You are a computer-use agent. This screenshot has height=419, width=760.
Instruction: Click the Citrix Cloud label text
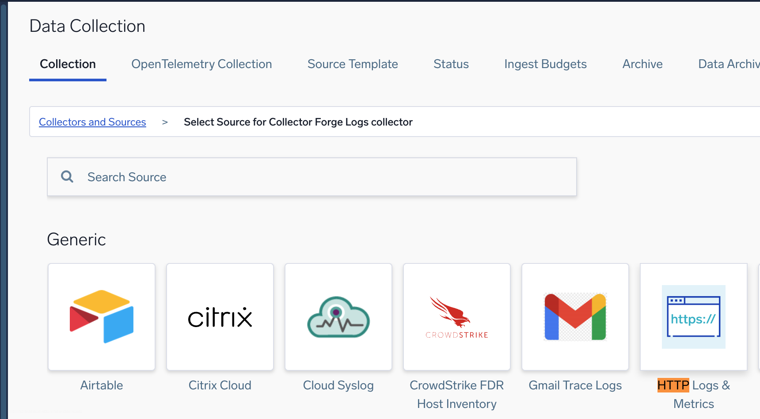click(220, 385)
